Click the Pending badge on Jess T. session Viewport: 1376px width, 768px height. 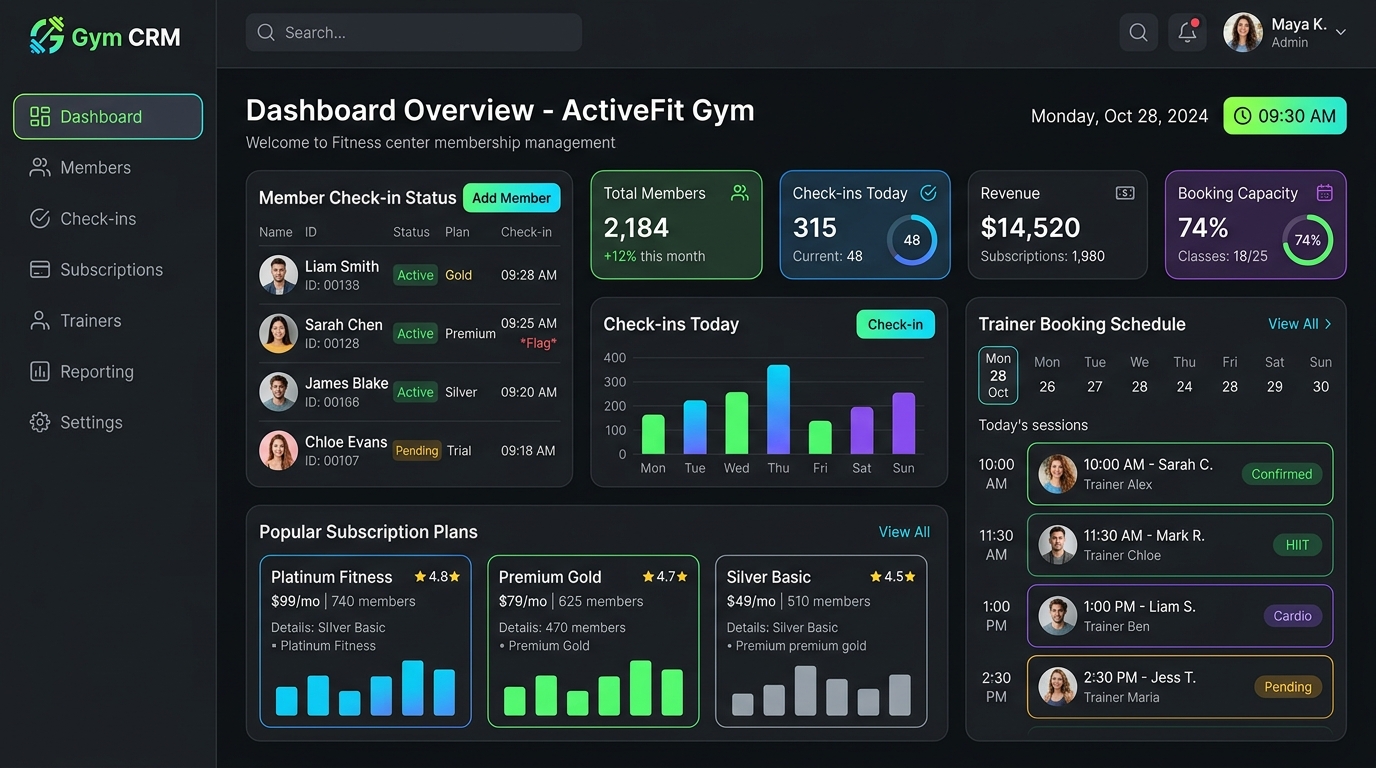tap(1288, 687)
